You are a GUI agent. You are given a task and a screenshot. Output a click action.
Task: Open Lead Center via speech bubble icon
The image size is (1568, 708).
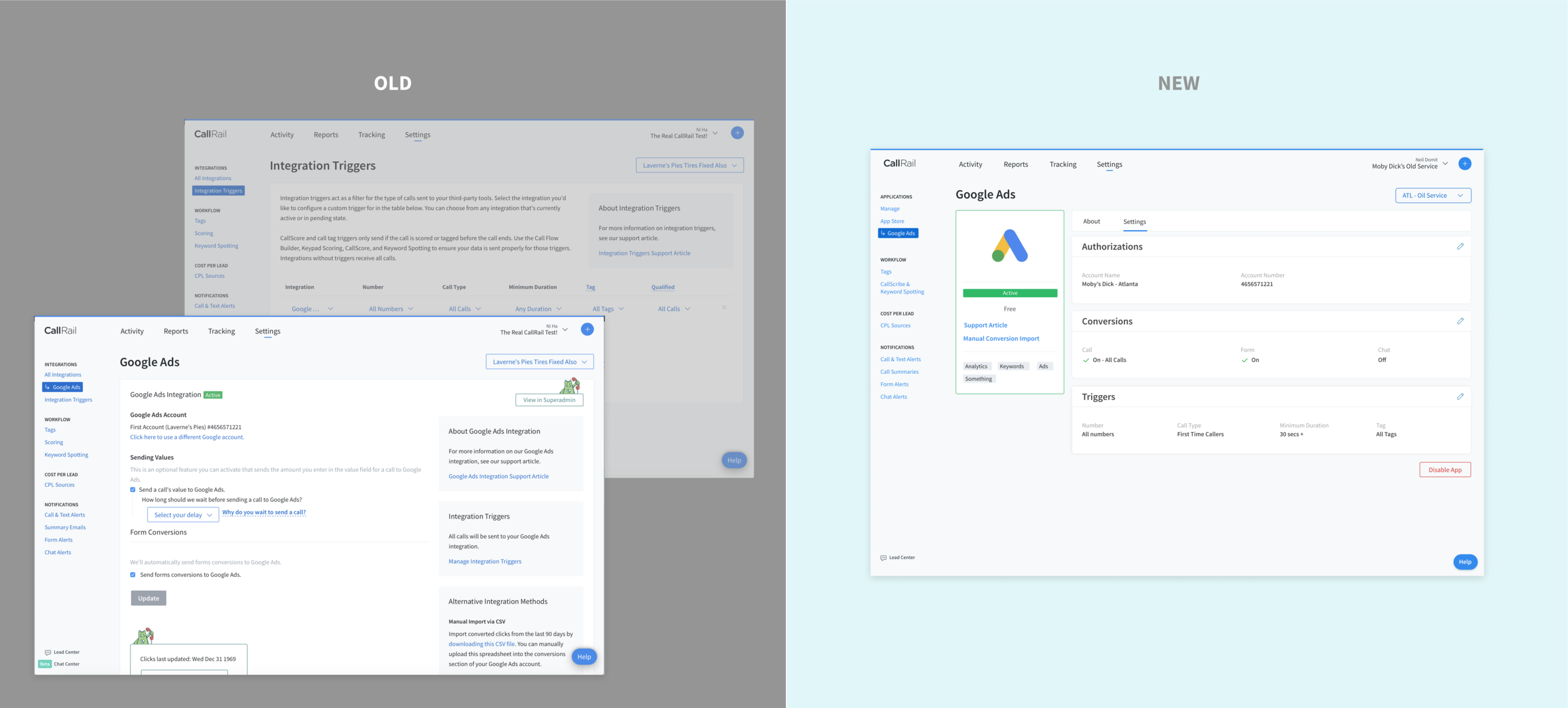tap(882, 557)
